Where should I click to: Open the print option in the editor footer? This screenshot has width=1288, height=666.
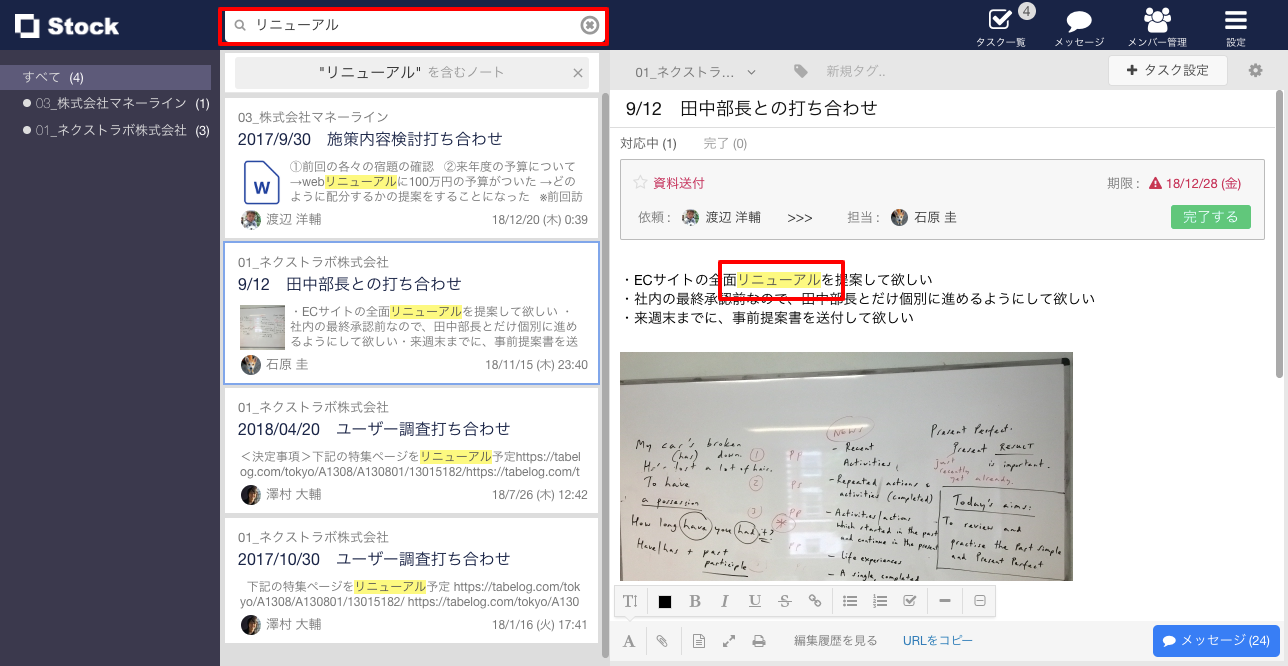coord(759,640)
